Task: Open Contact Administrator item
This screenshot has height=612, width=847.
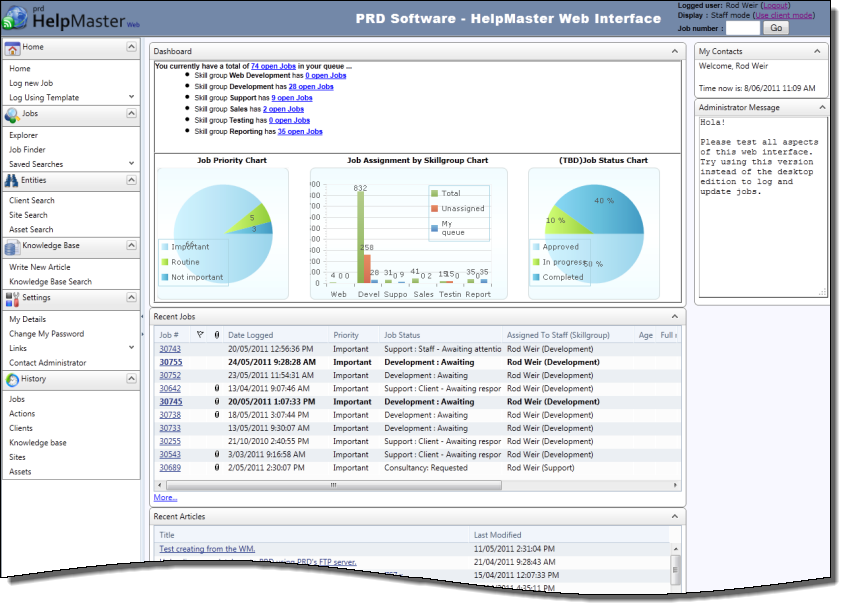Action: (x=48, y=363)
